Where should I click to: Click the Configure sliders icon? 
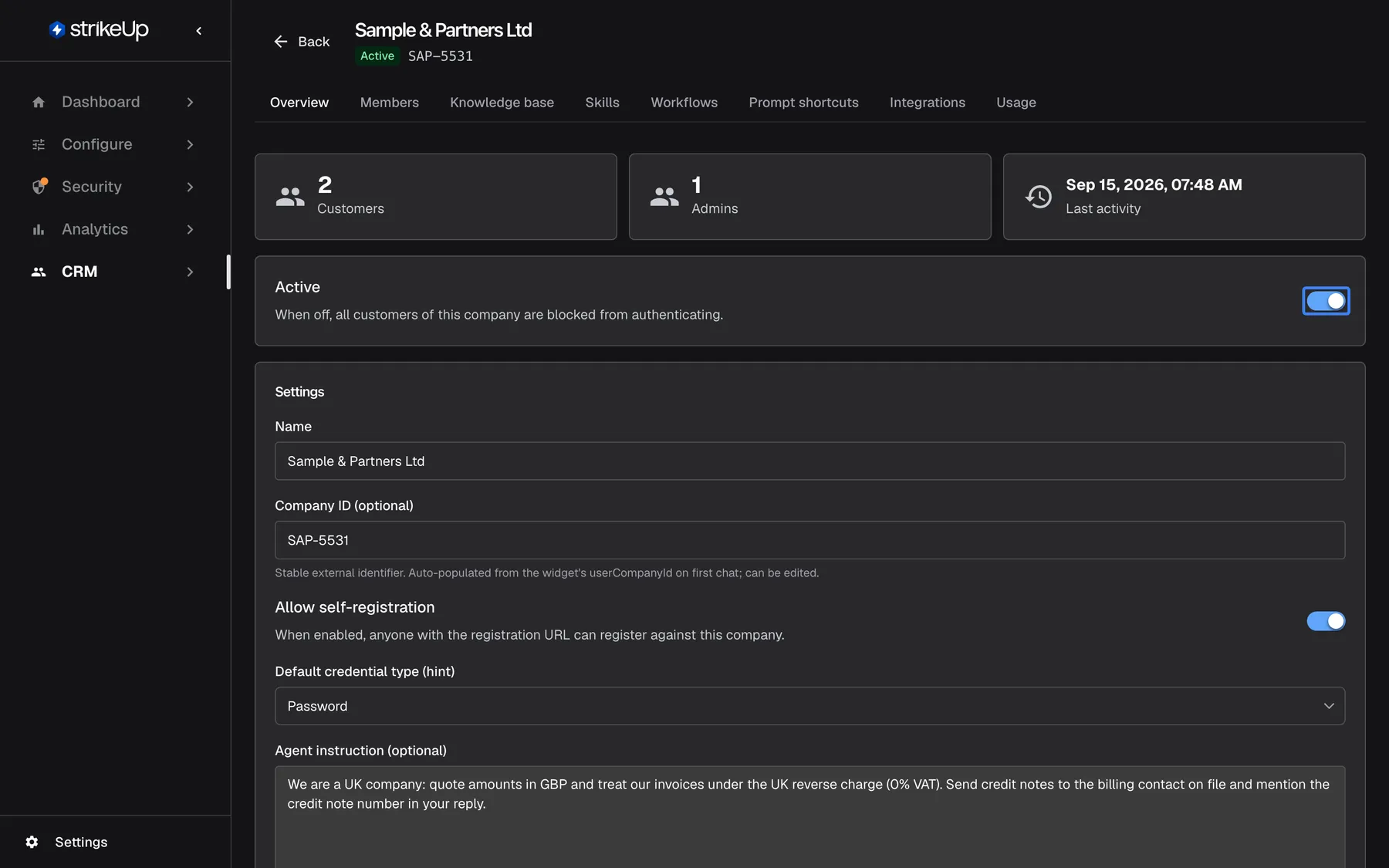coord(39,144)
